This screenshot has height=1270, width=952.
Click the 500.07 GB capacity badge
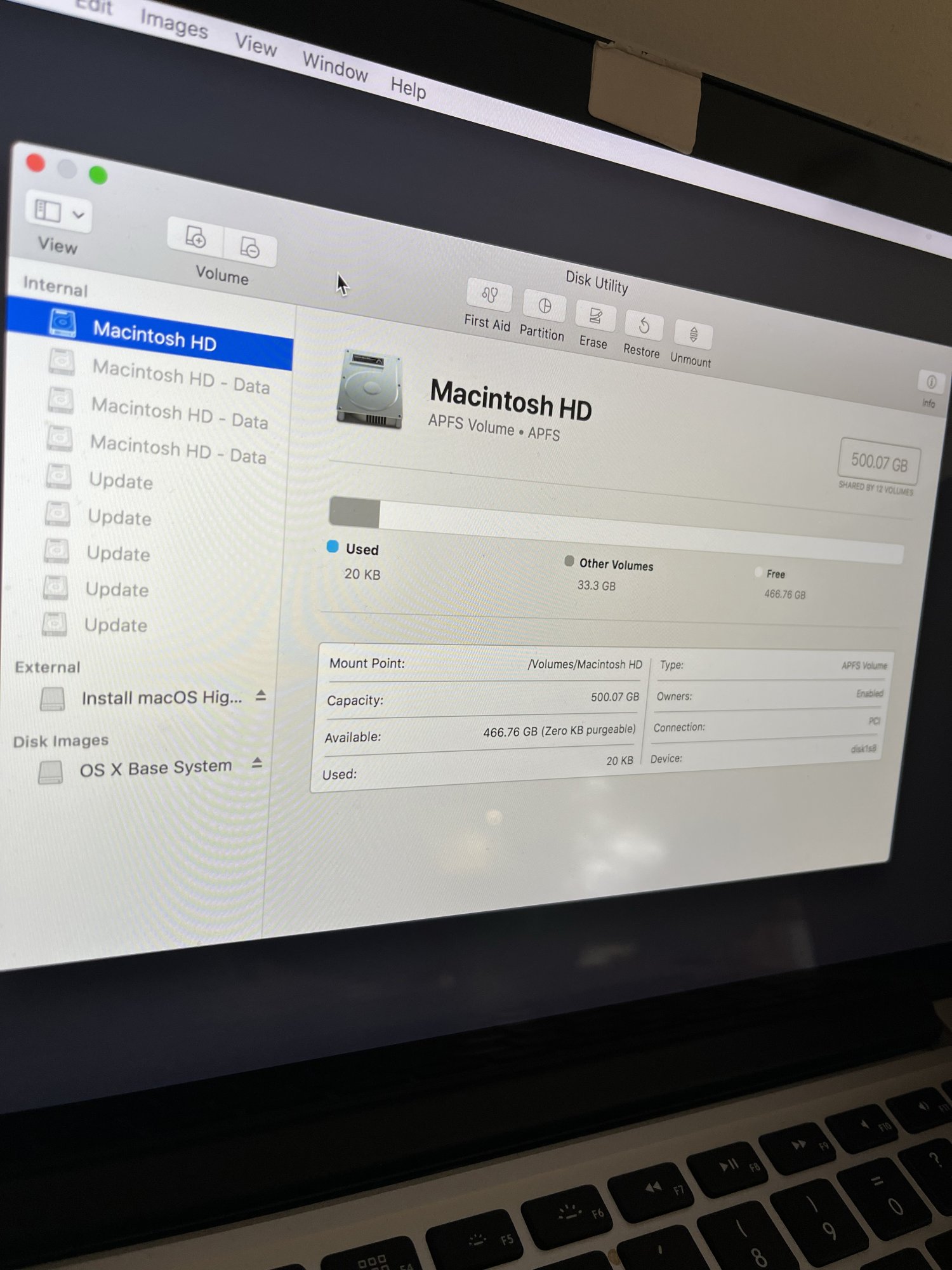tap(879, 461)
